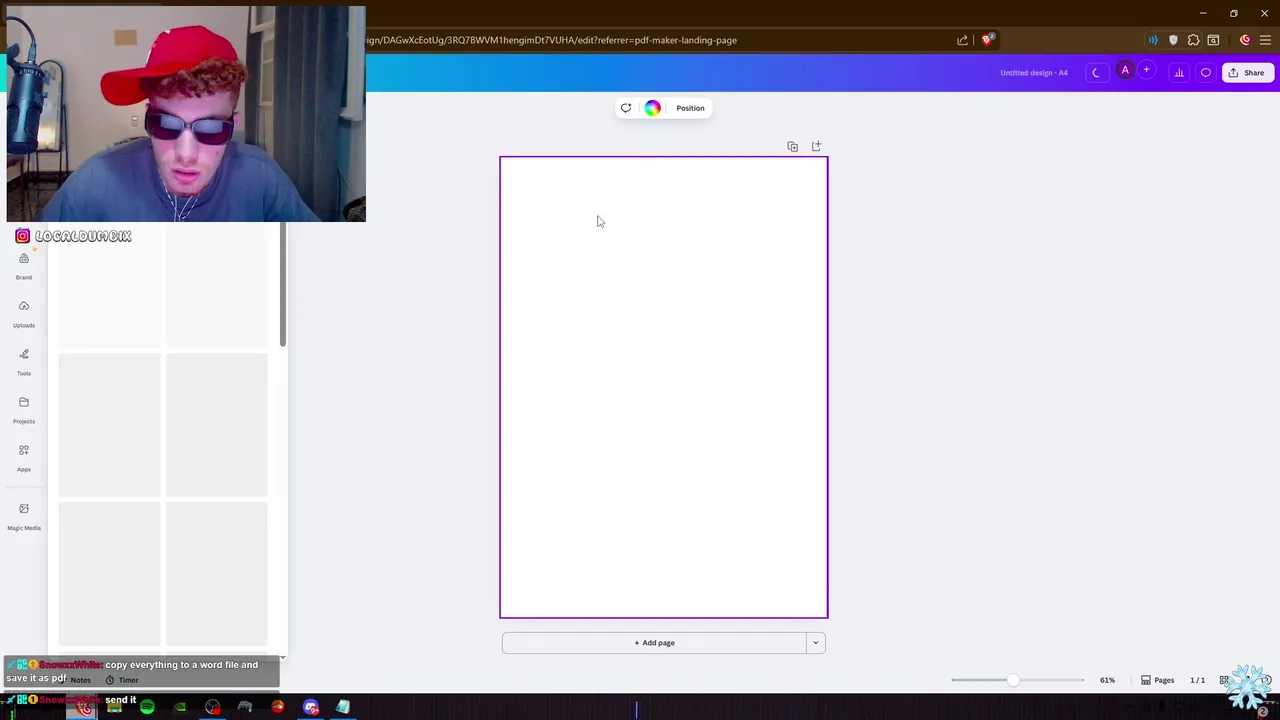
Task: Open File Explorer from the taskbar
Action: click(114, 708)
